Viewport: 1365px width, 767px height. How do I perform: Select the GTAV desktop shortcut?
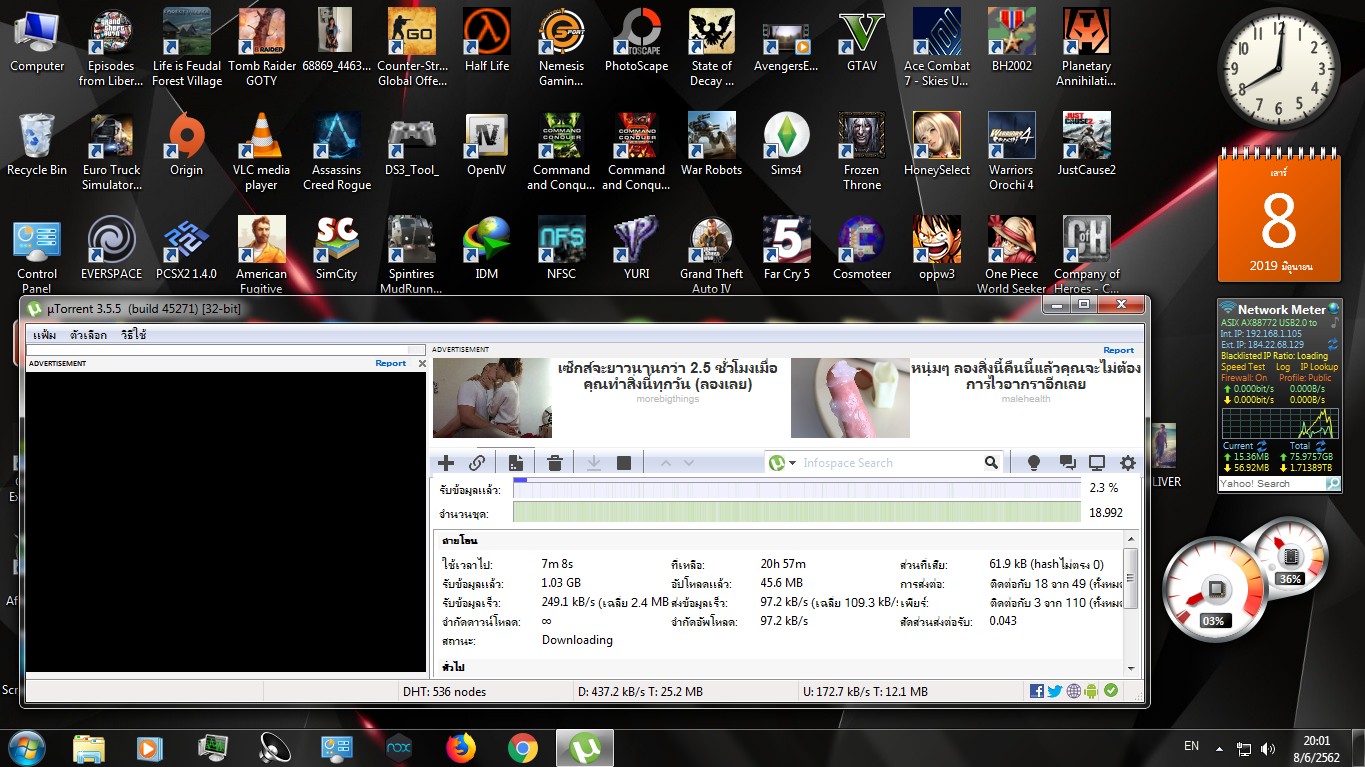click(x=862, y=40)
